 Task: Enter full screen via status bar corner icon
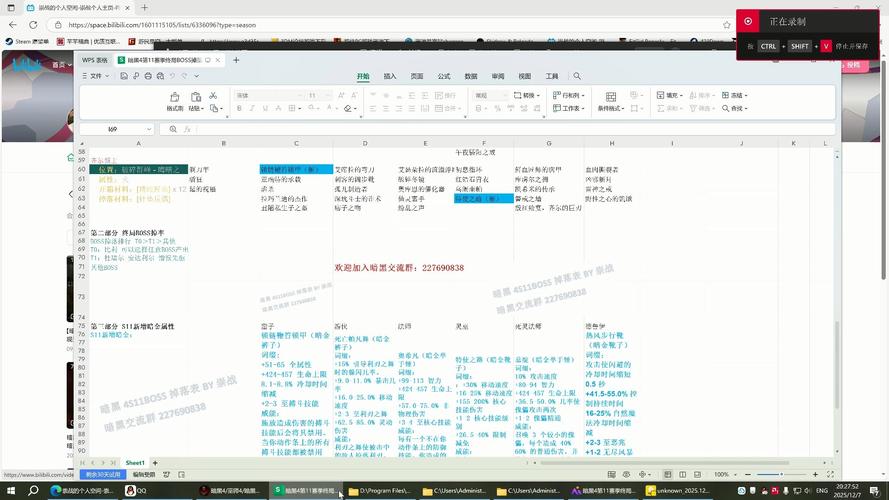click(x=830, y=474)
